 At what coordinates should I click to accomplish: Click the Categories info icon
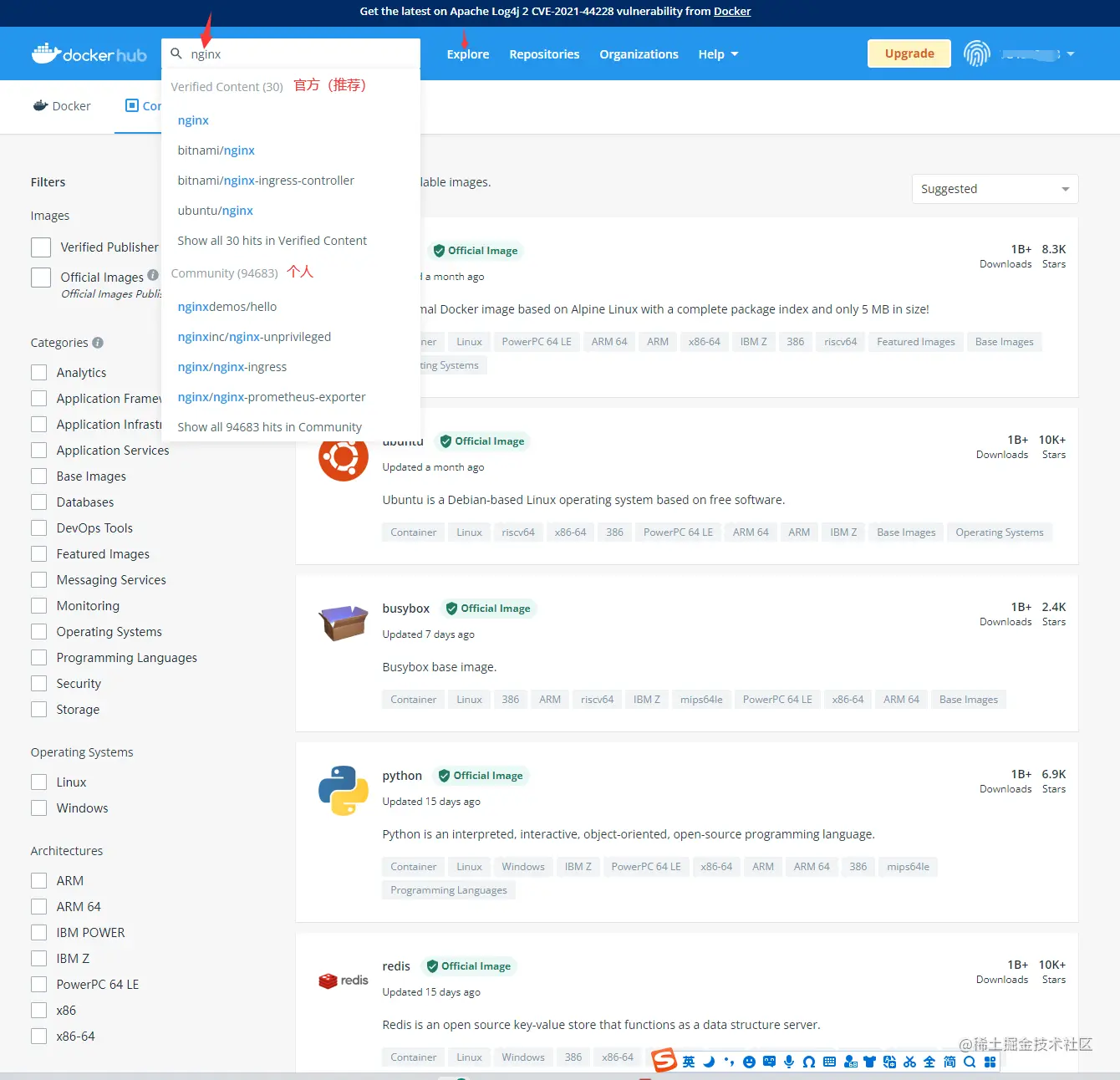coord(98,342)
